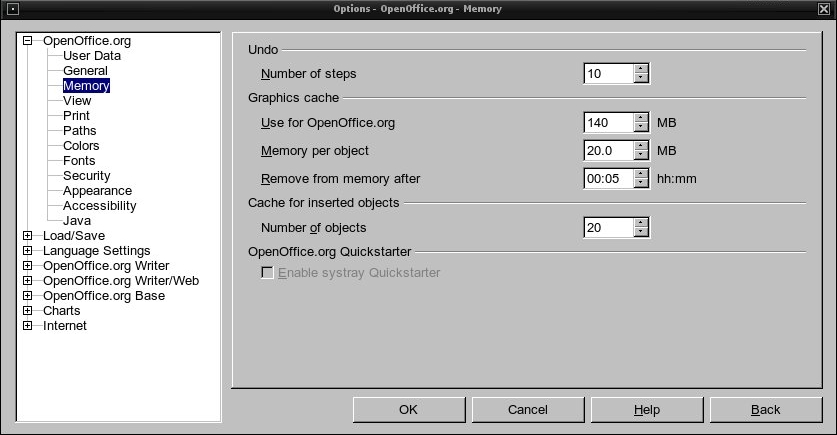Collapse the OpenOffice.org tree node
This screenshot has height=435, width=837.
(x=28, y=41)
